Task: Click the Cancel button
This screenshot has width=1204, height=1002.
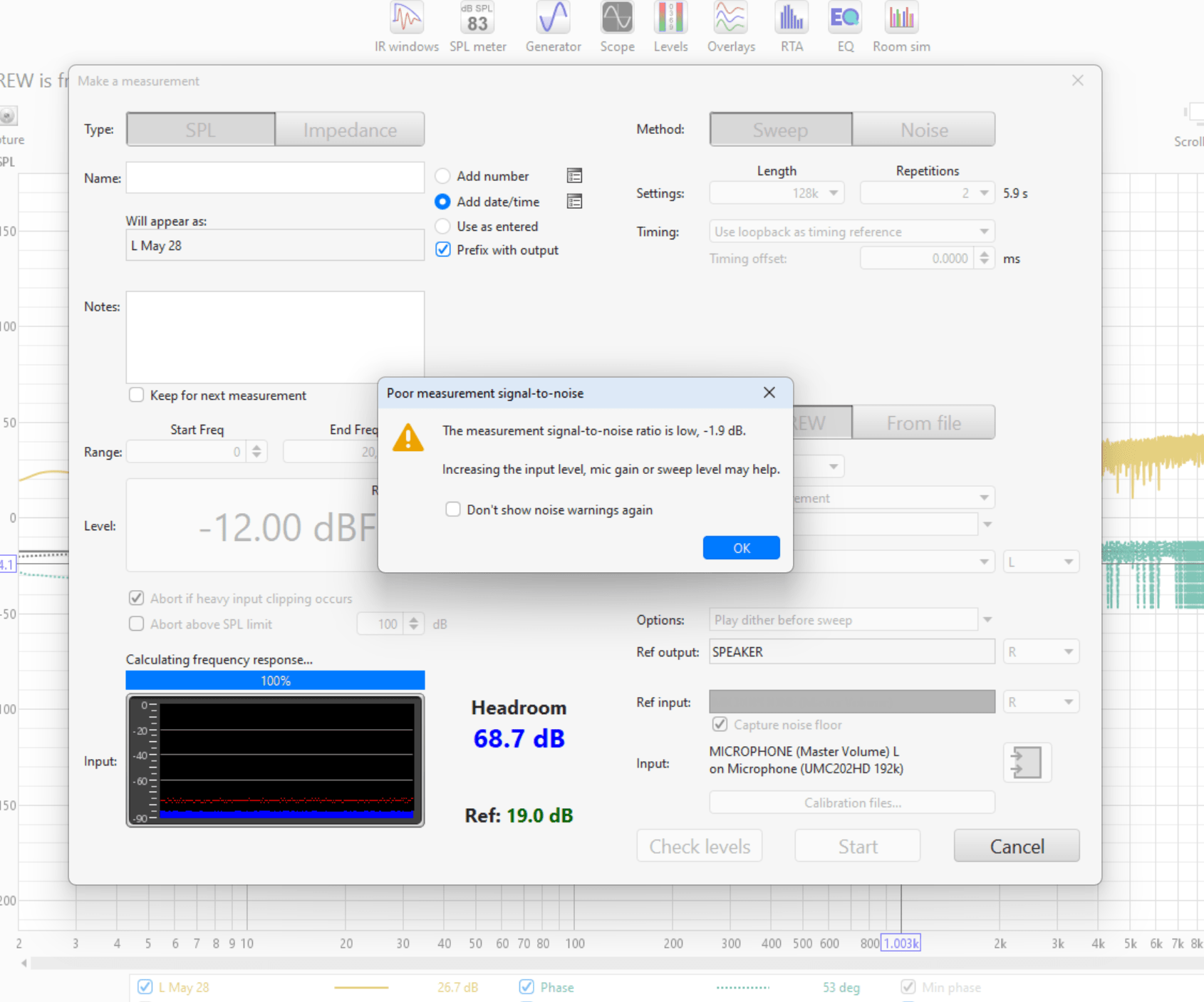Action: tap(1017, 846)
